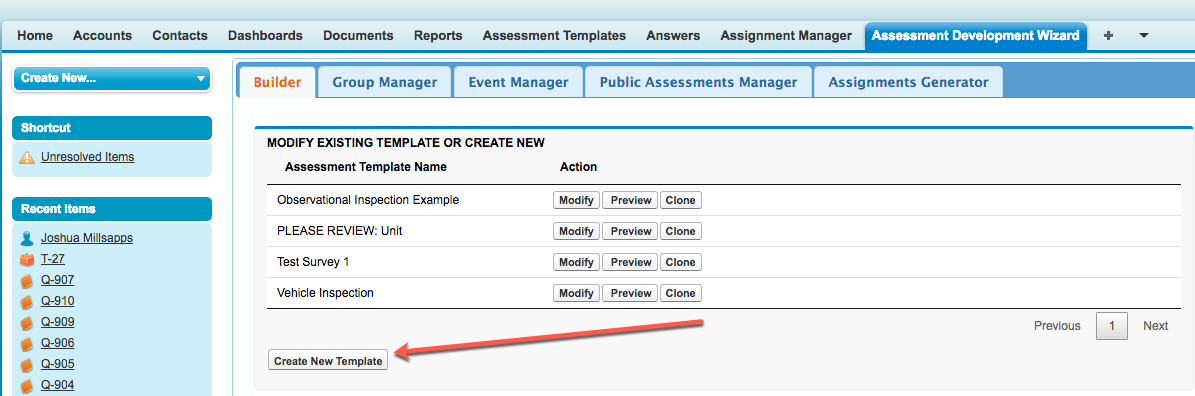This screenshot has width=1195, height=396.
Task: Click the Vehicle Inspection name
Action: pyautogui.click(x=325, y=292)
